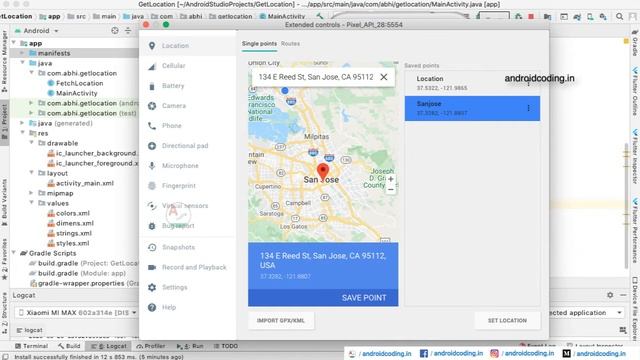Click the scroll-from-source target icon in Project pane
The height and width of the screenshot is (360, 640).
pos(115,31)
